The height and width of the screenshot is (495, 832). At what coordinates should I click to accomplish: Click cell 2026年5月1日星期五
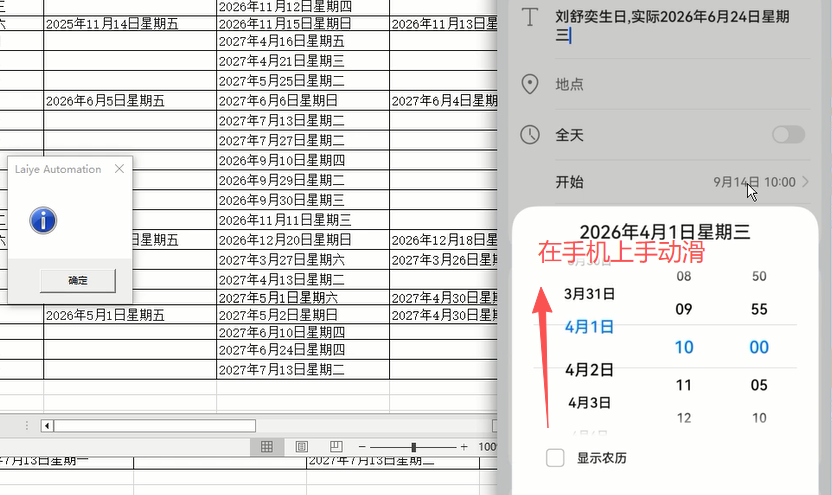[x=130, y=315]
